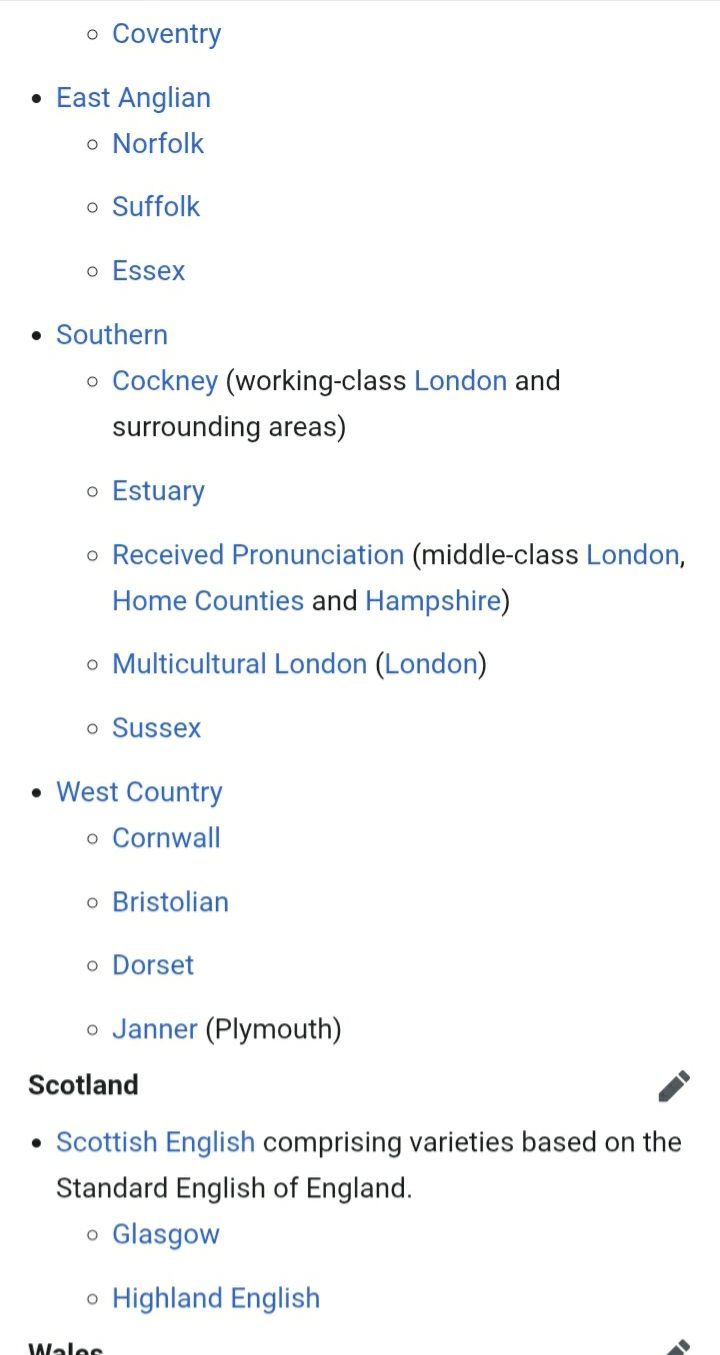Open the Estuary English link
Screen dimensions: 720x1355
158,491
